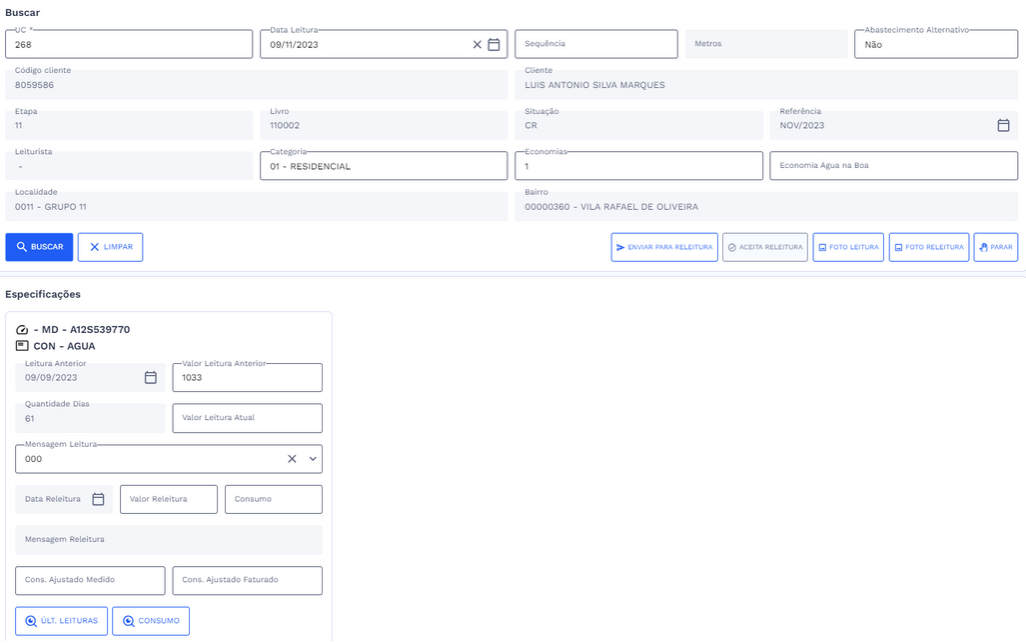This screenshot has width=1026, height=643.
Task: Click the Aceita Releitura button
Action: coord(765,247)
